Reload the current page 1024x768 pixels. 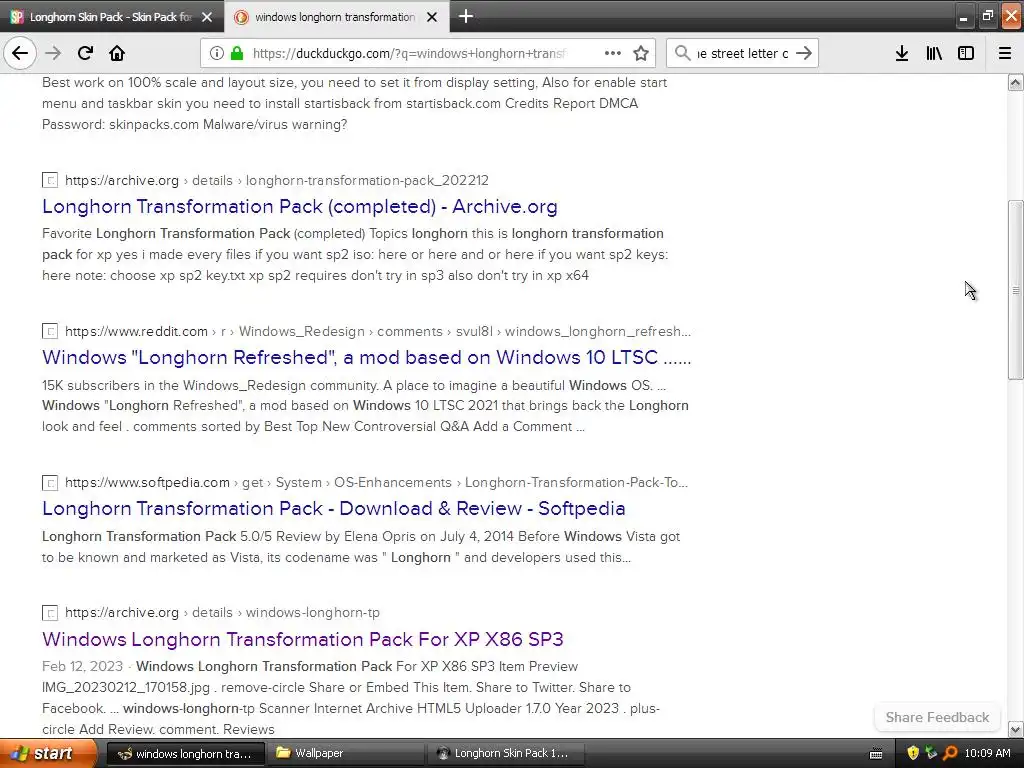(x=85, y=53)
